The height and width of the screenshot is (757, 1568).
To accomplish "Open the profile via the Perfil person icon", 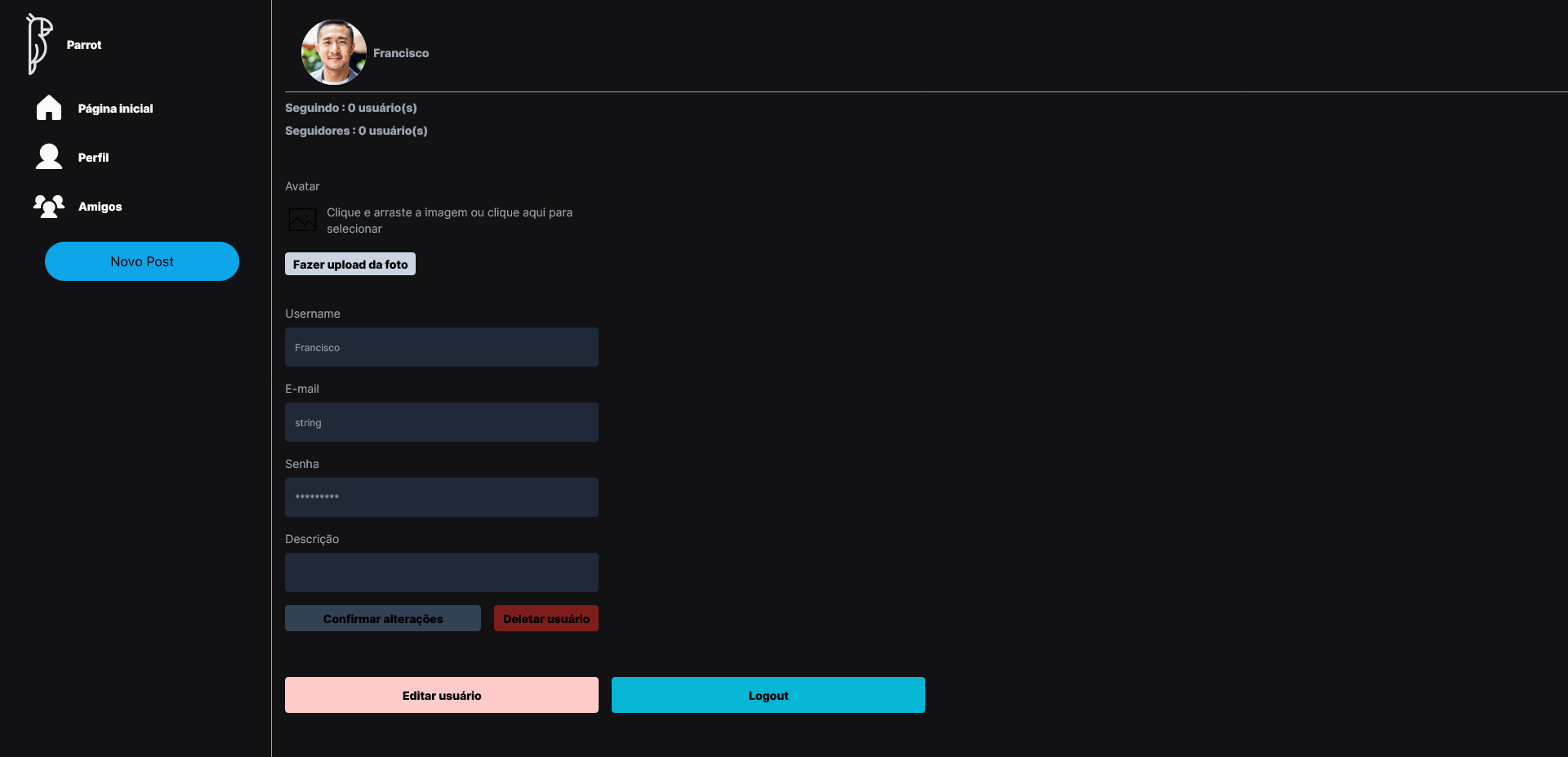I will 48,157.
